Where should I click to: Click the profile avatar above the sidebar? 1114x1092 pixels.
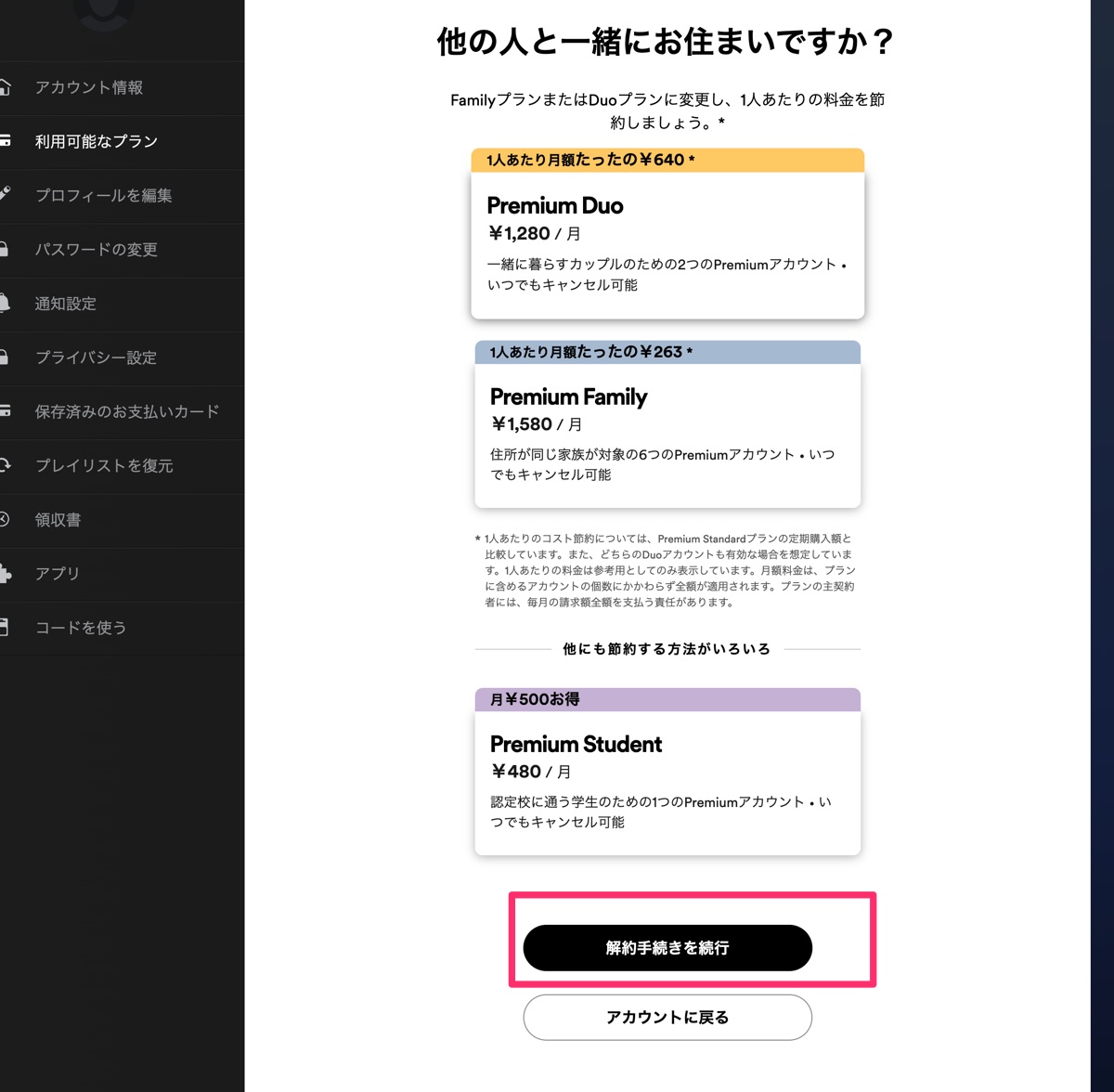pyautogui.click(x=103, y=13)
